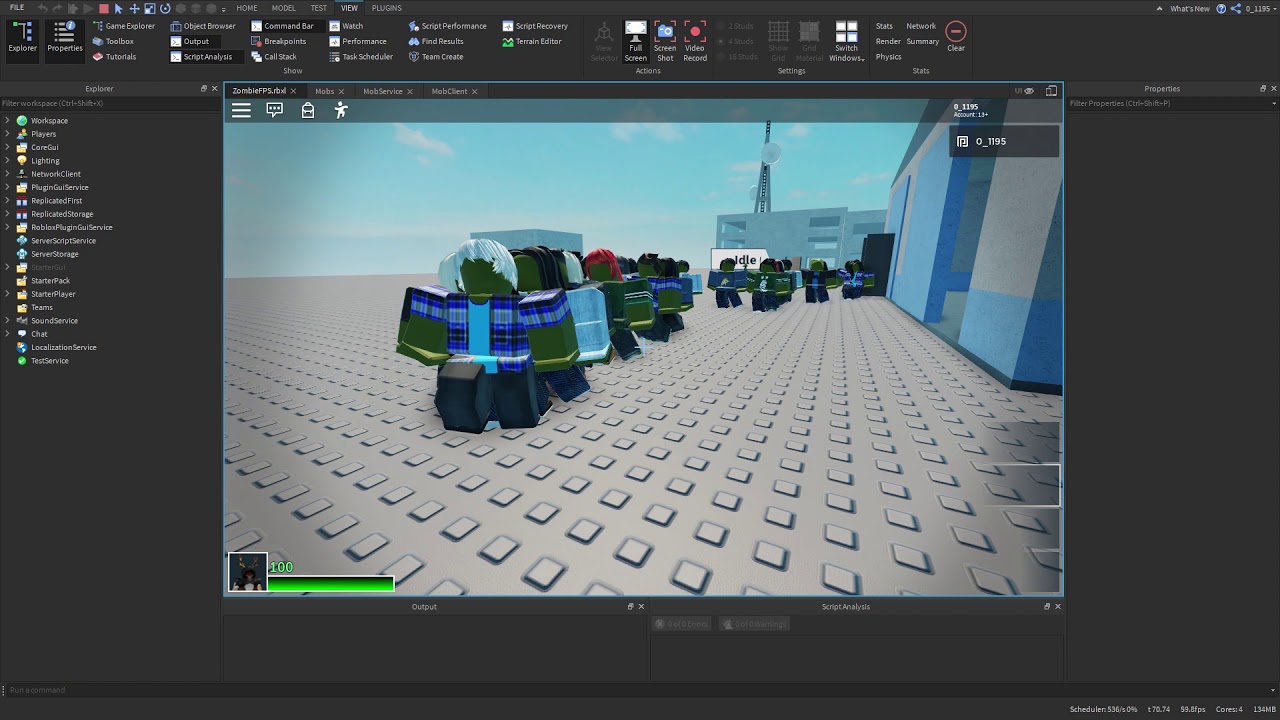Open Script Recovery
The width and height of the screenshot is (1280, 720).
[535, 26]
